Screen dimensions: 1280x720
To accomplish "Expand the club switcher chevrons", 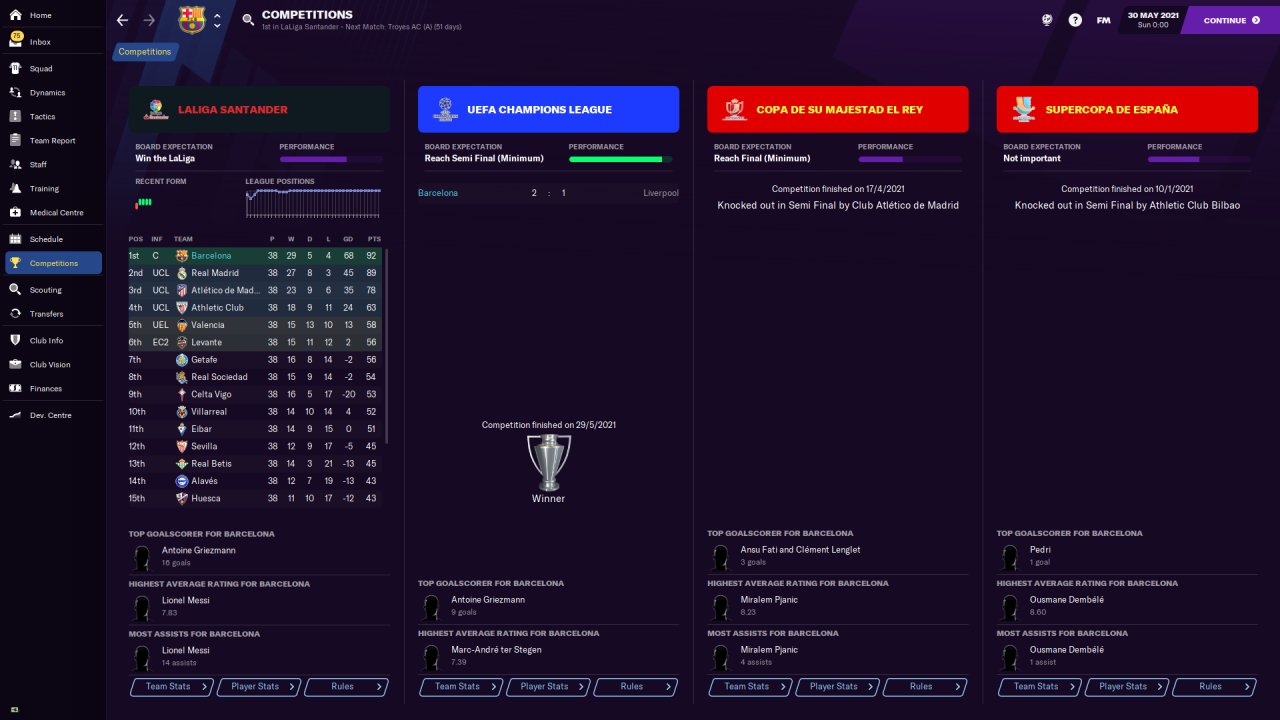I will (217, 20).
